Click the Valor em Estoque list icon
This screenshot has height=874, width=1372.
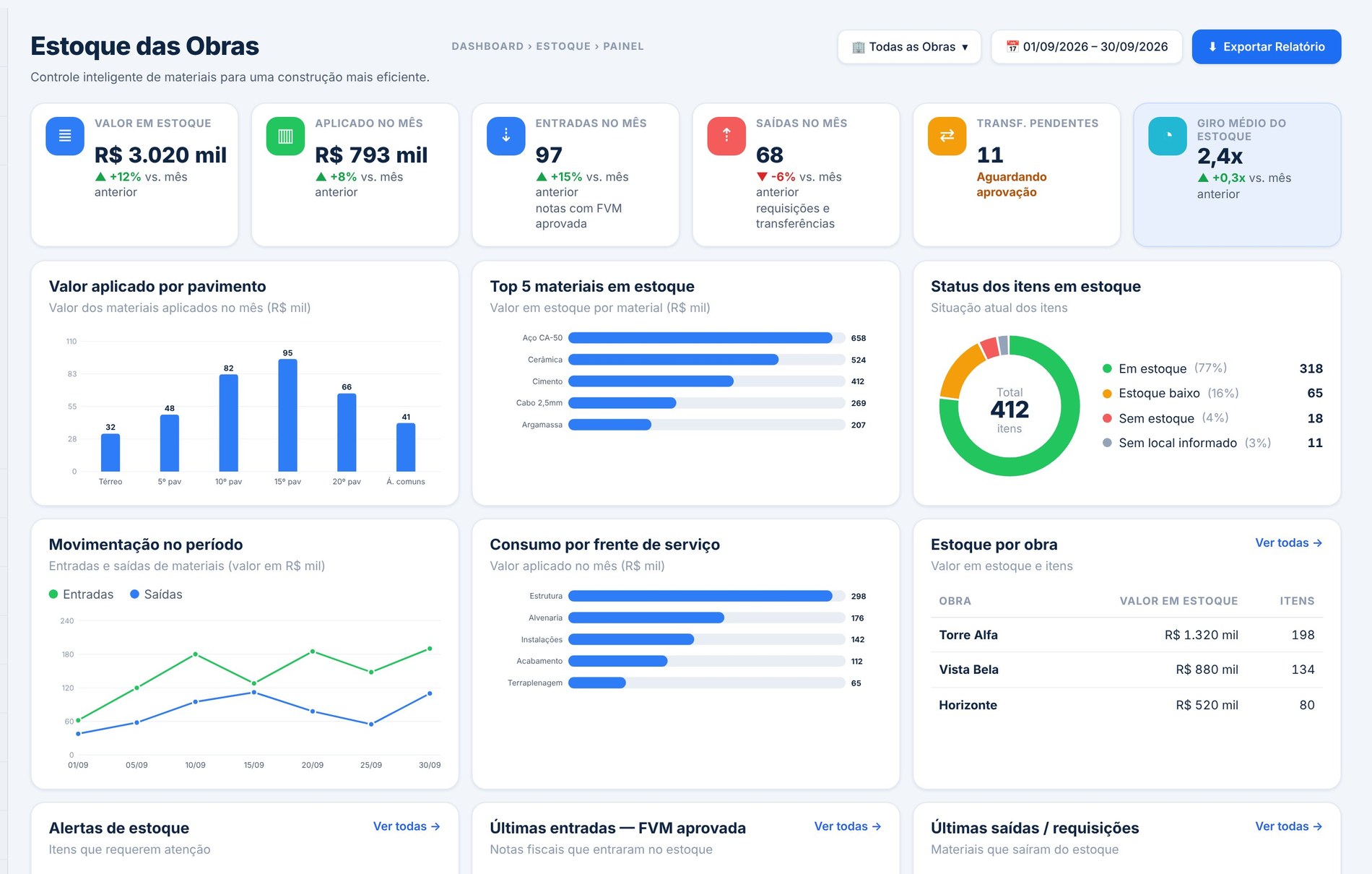pos(65,136)
